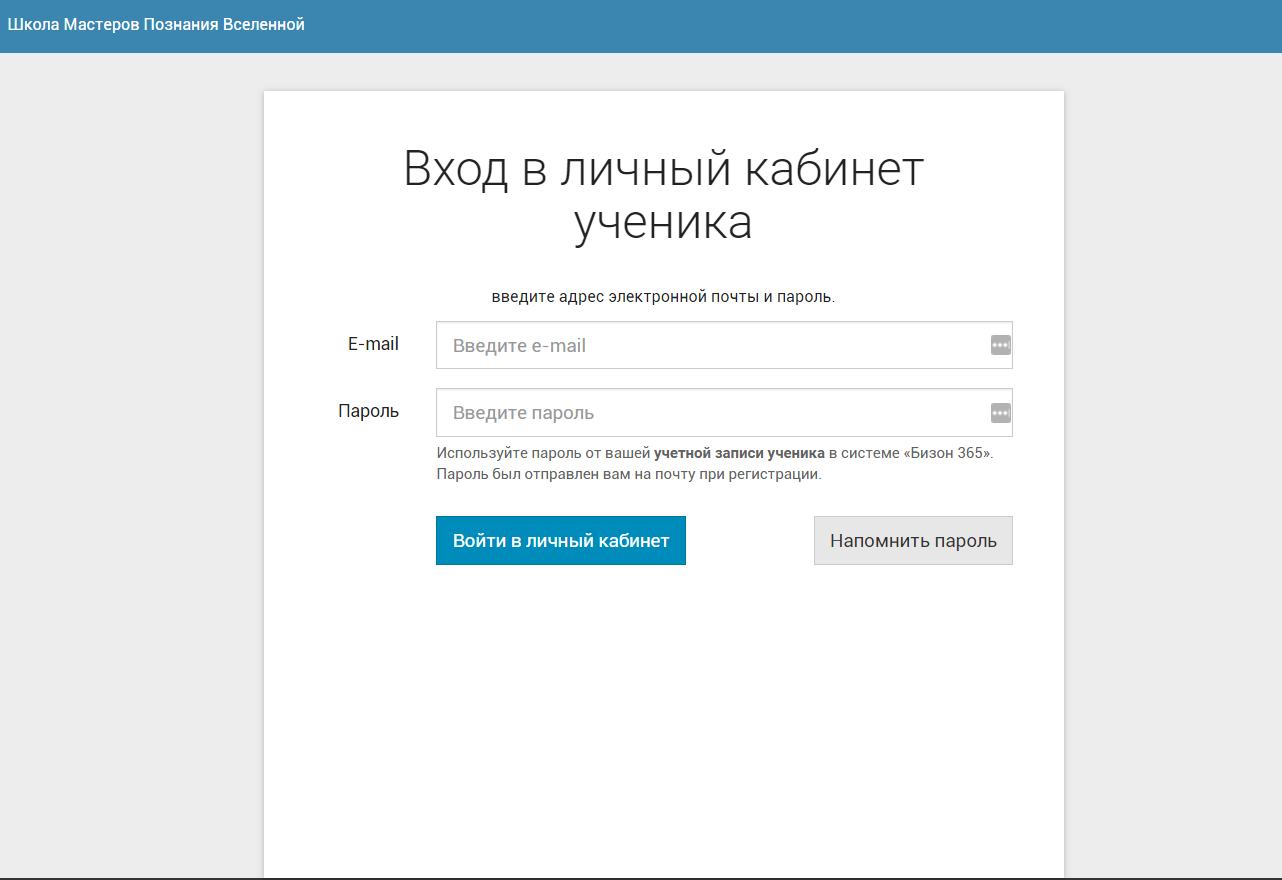Click the password manager icon in E-mail field

tap(1000, 345)
